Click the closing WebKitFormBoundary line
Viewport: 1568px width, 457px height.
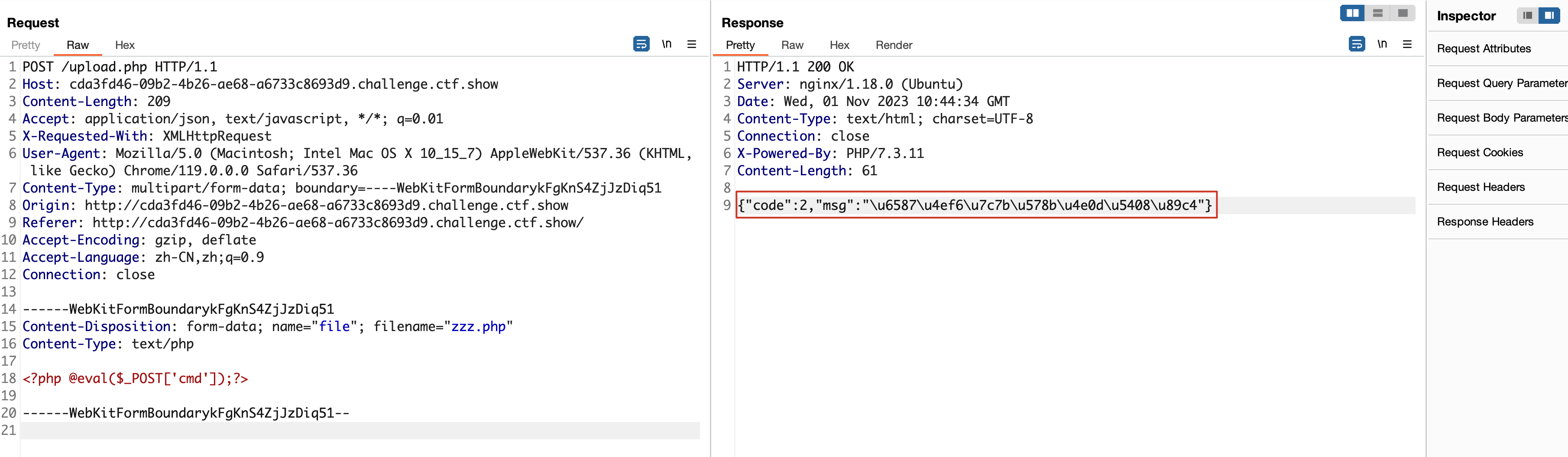point(186,413)
